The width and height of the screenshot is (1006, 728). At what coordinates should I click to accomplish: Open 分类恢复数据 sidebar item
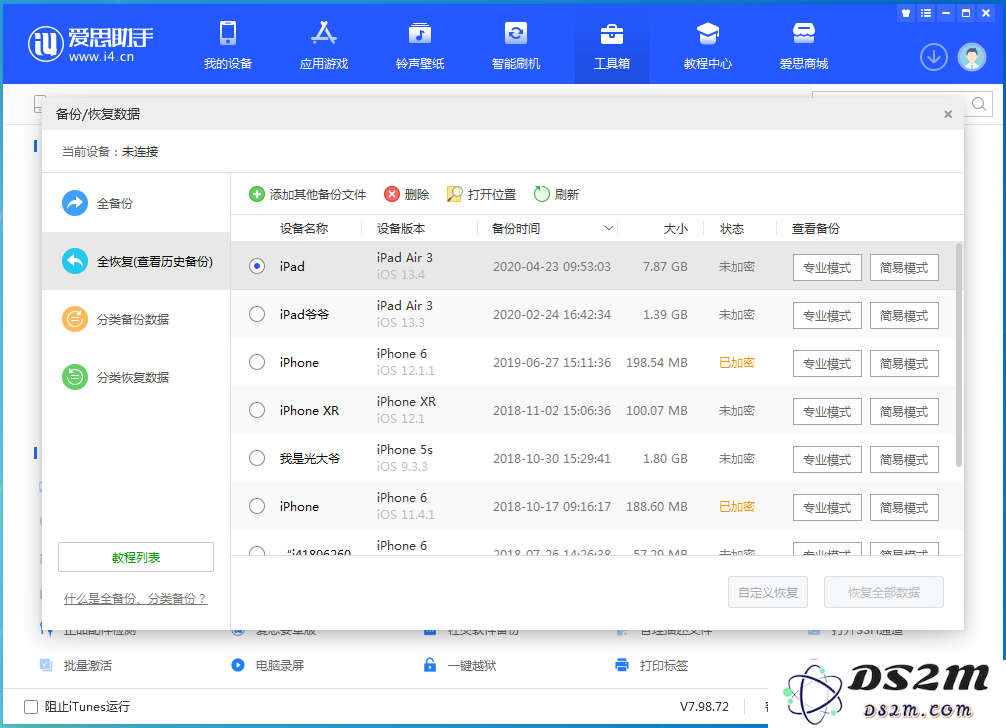(x=136, y=377)
